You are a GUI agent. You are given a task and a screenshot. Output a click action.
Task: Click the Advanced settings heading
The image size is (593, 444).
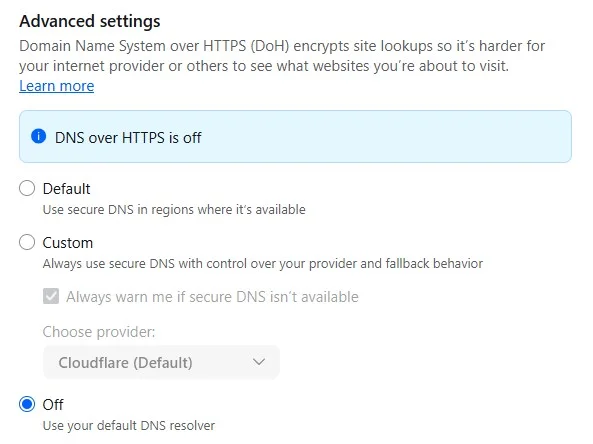pyautogui.click(x=90, y=21)
